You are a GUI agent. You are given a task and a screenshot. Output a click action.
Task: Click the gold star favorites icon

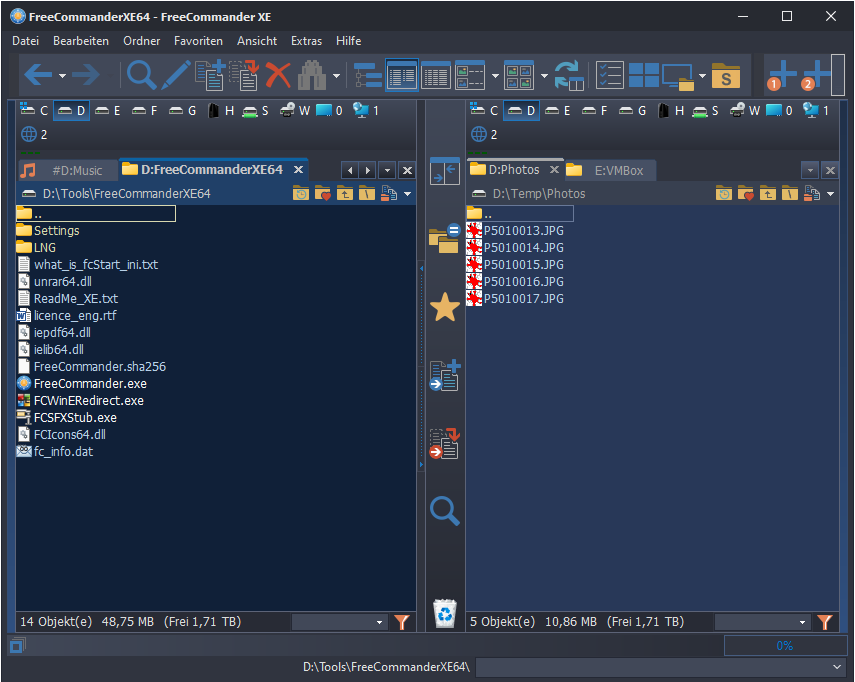click(445, 306)
